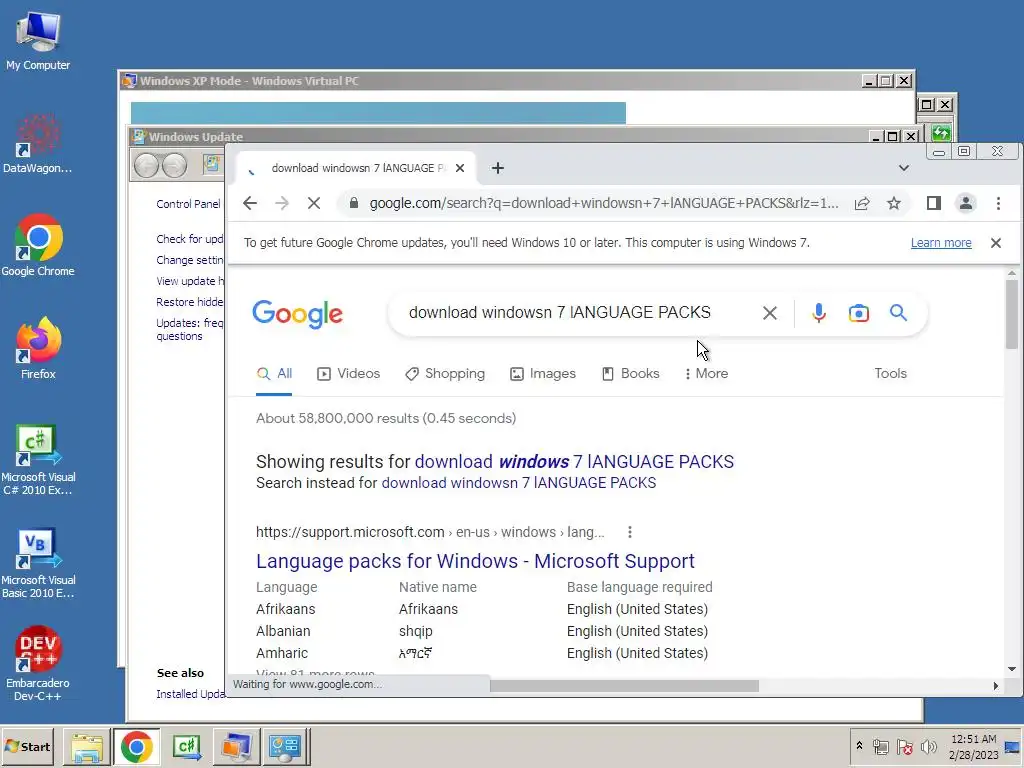The image size is (1024, 768).
Task: Click horizontal scrollbar right arrow in Chrome
Action: click(995, 686)
